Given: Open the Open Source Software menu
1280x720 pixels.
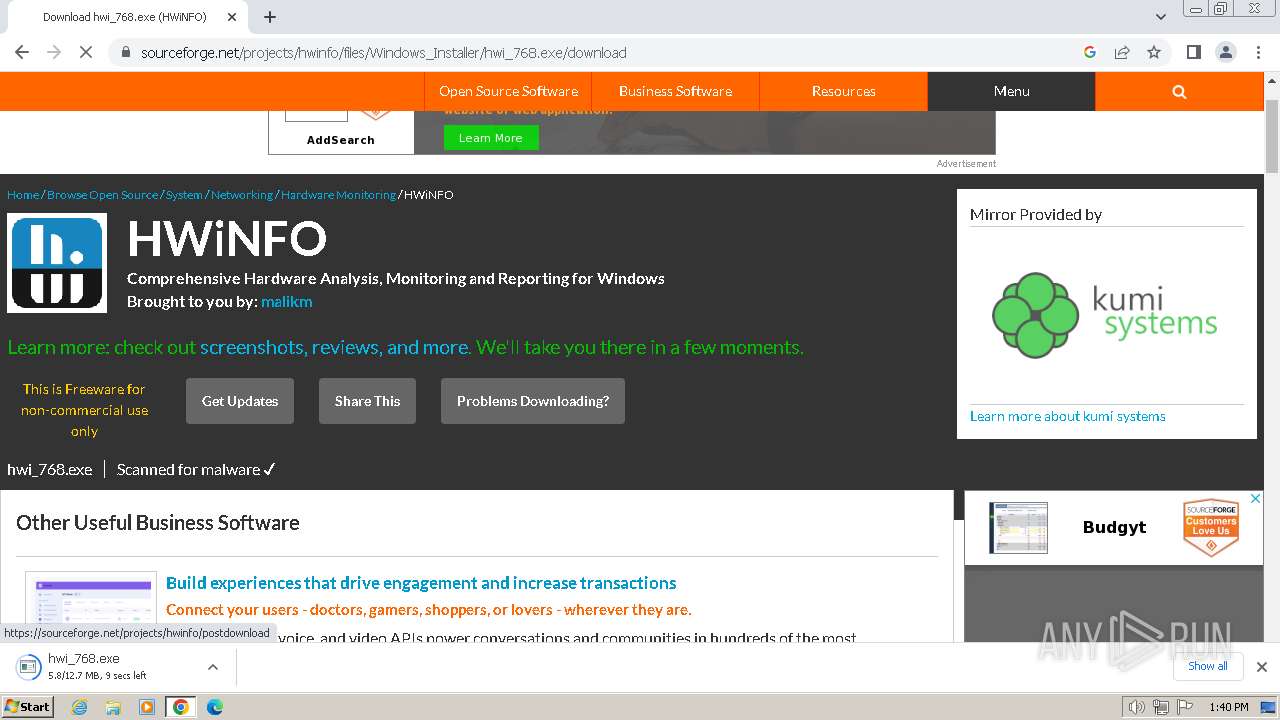Looking at the screenshot, I should [x=508, y=91].
